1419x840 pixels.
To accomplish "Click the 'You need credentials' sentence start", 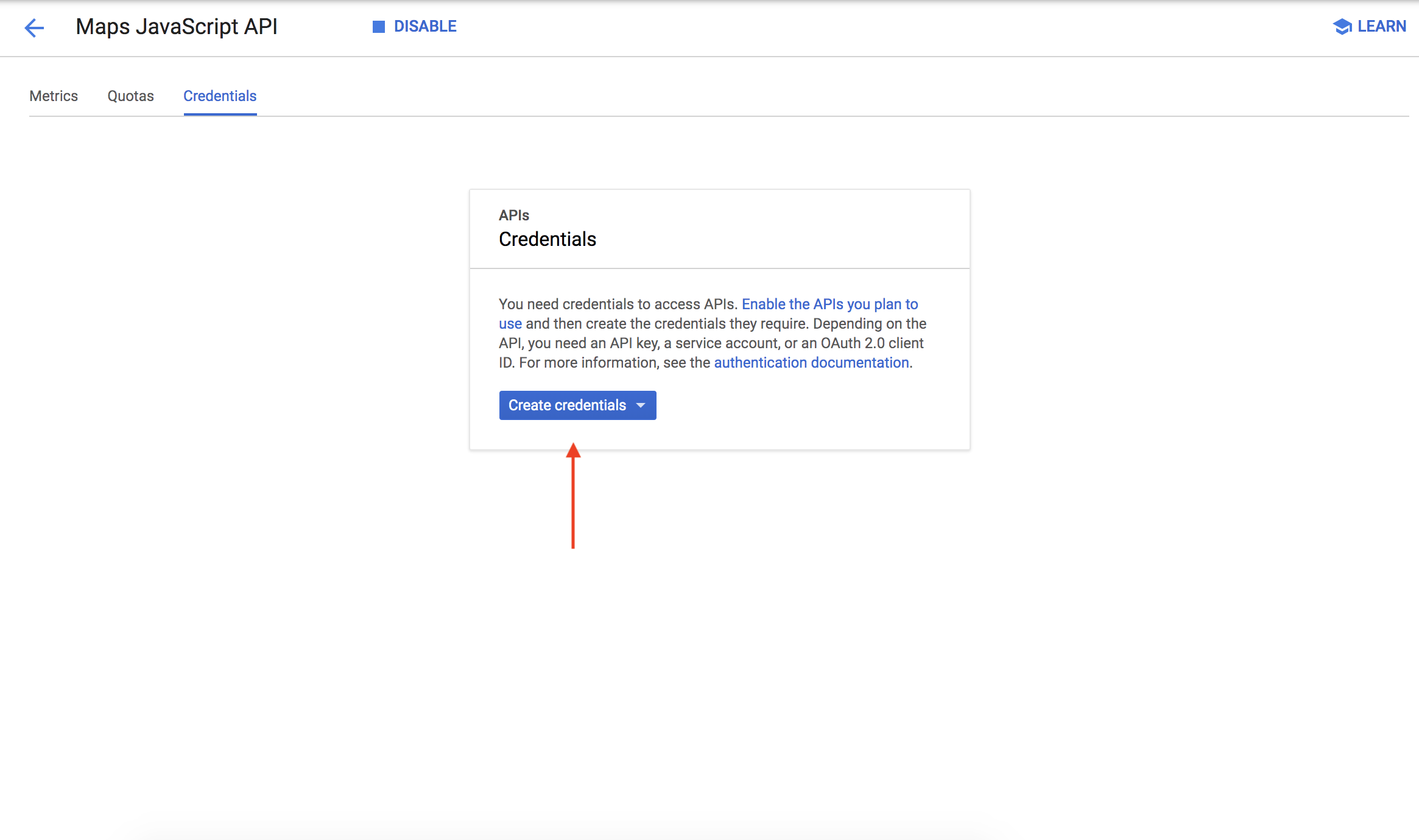I will click(566, 304).
